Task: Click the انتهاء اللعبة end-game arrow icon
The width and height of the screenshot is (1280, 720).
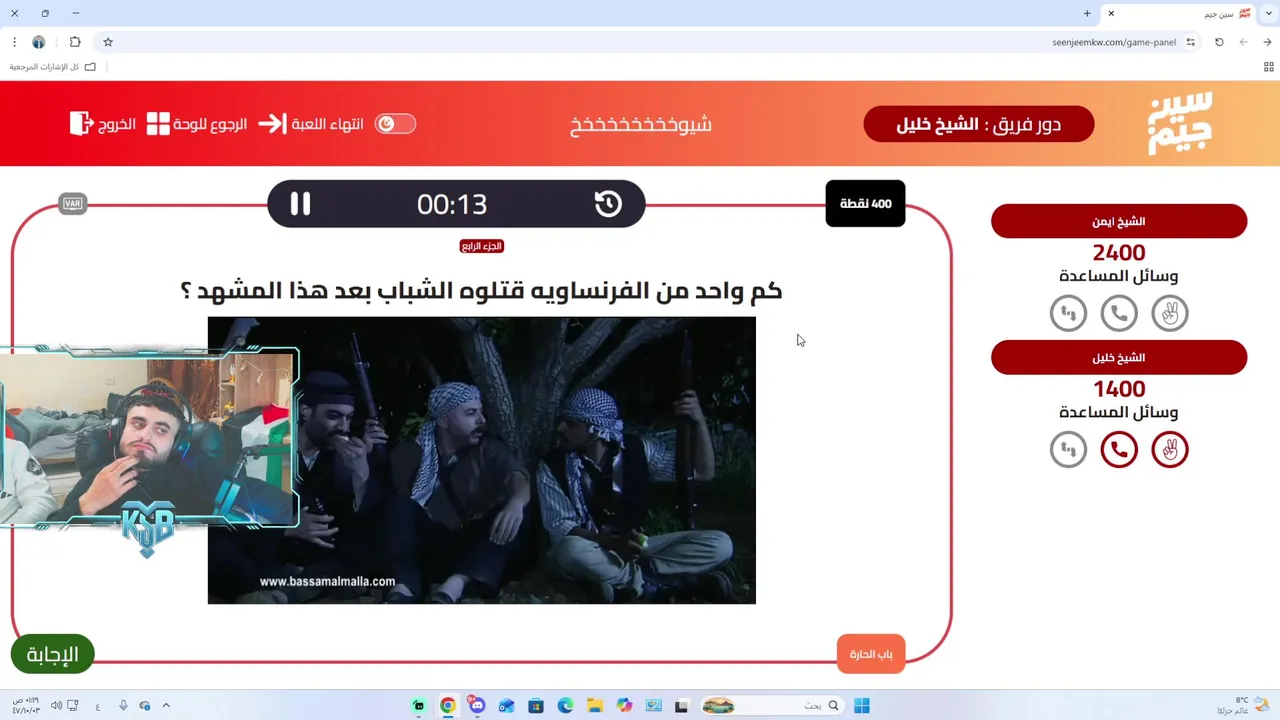Action: click(272, 124)
